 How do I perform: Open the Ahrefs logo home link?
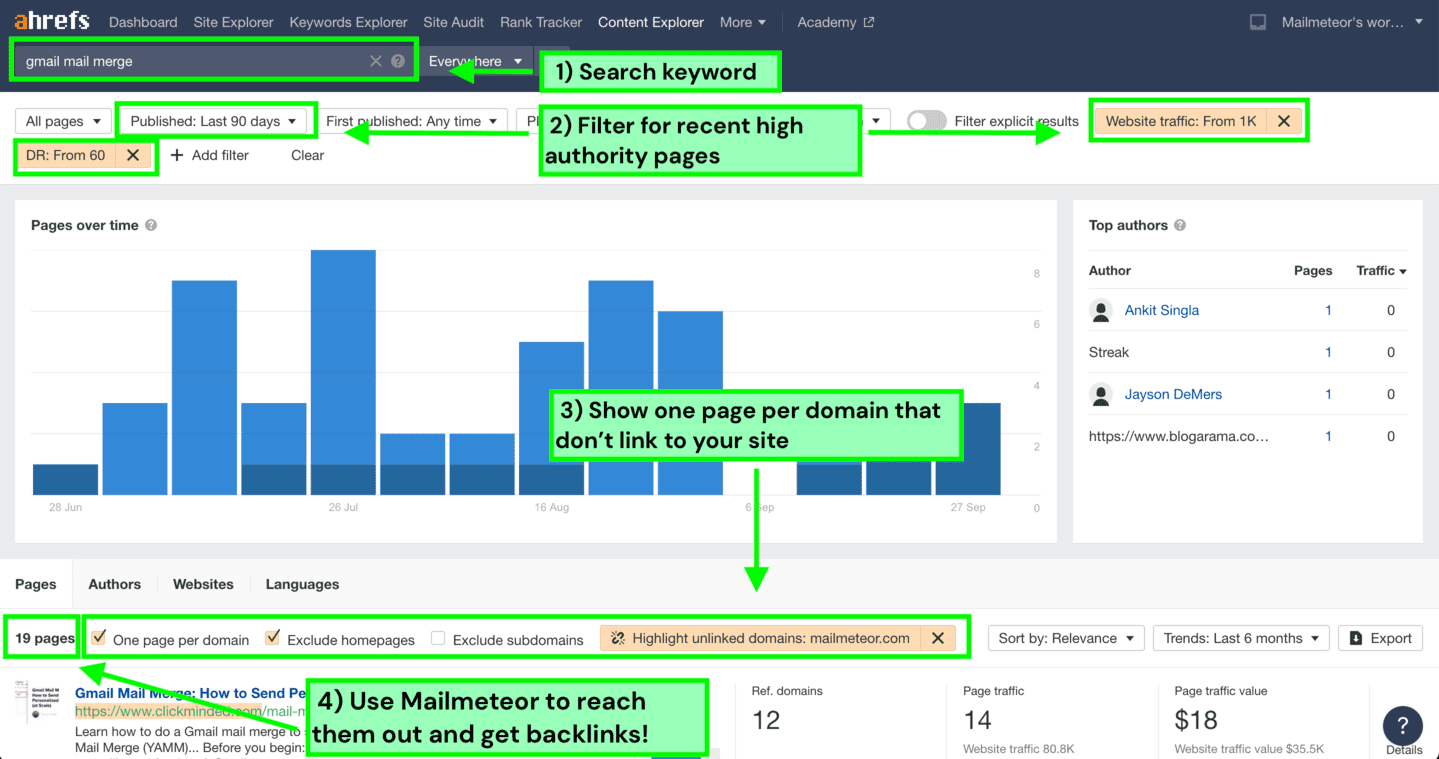[x=51, y=21]
